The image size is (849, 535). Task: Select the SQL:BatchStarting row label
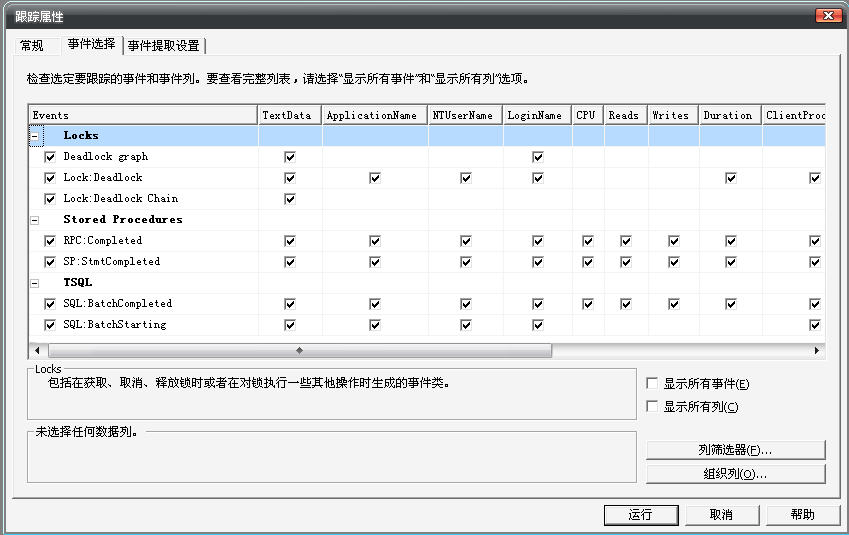115,324
